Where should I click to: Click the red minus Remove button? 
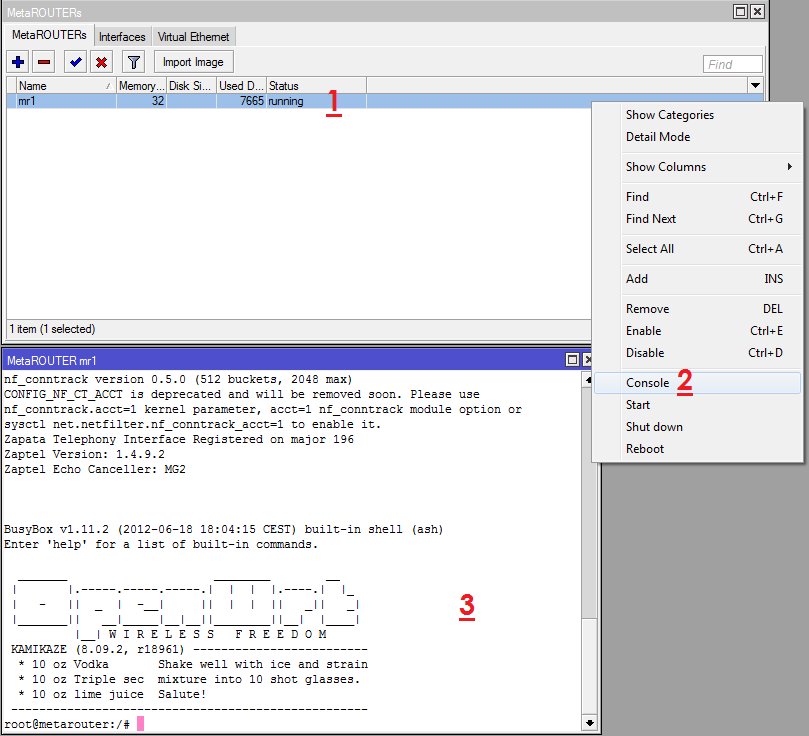coord(44,62)
